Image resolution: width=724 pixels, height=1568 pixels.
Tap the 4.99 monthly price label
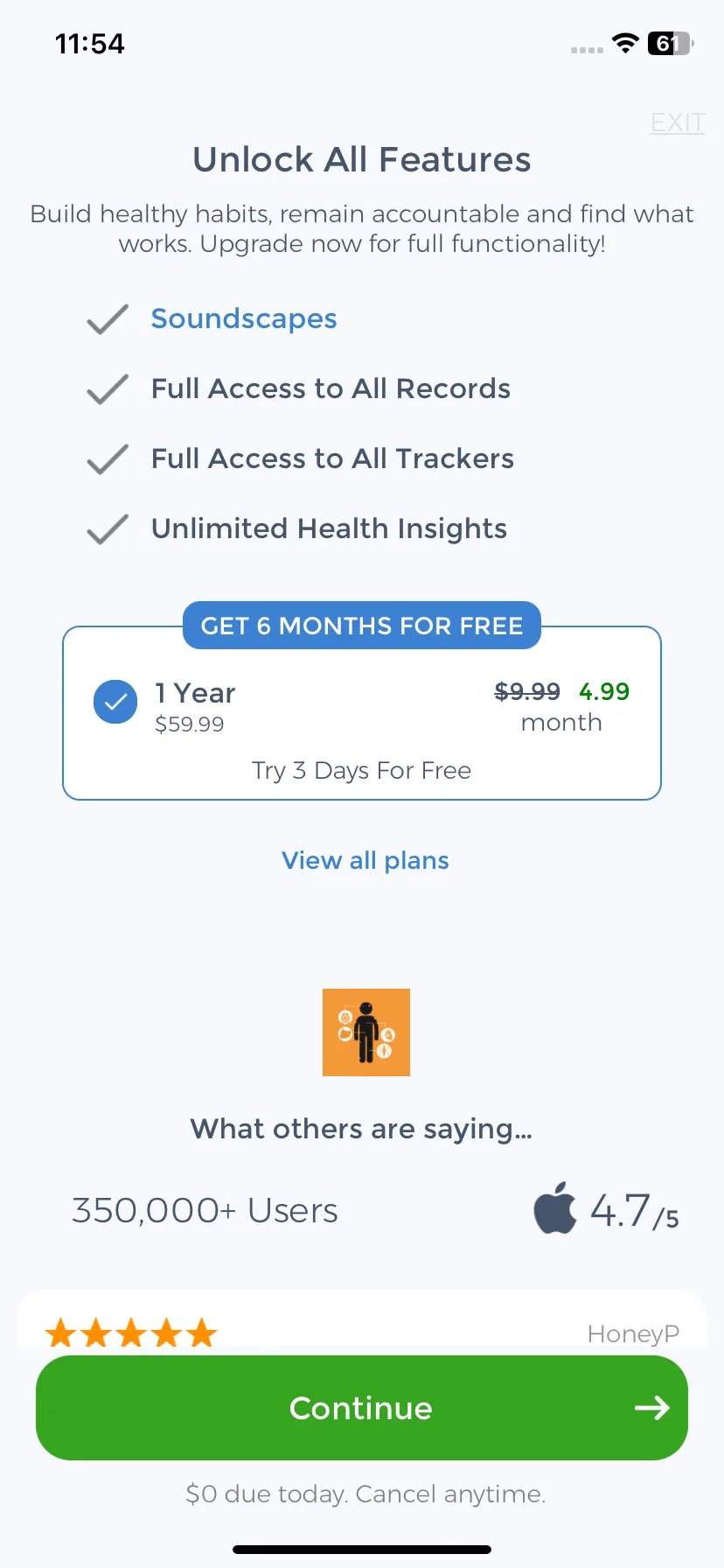pos(604,692)
